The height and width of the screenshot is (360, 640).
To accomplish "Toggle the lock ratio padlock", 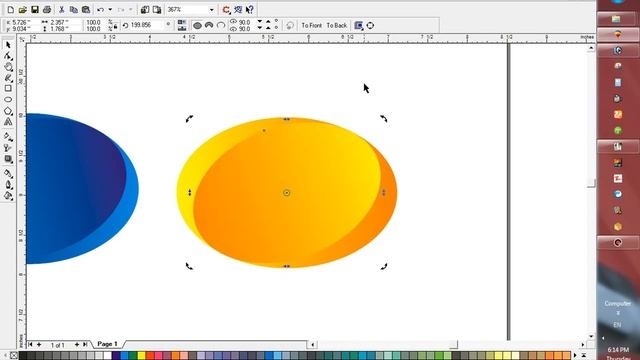I will tap(116, 26).
